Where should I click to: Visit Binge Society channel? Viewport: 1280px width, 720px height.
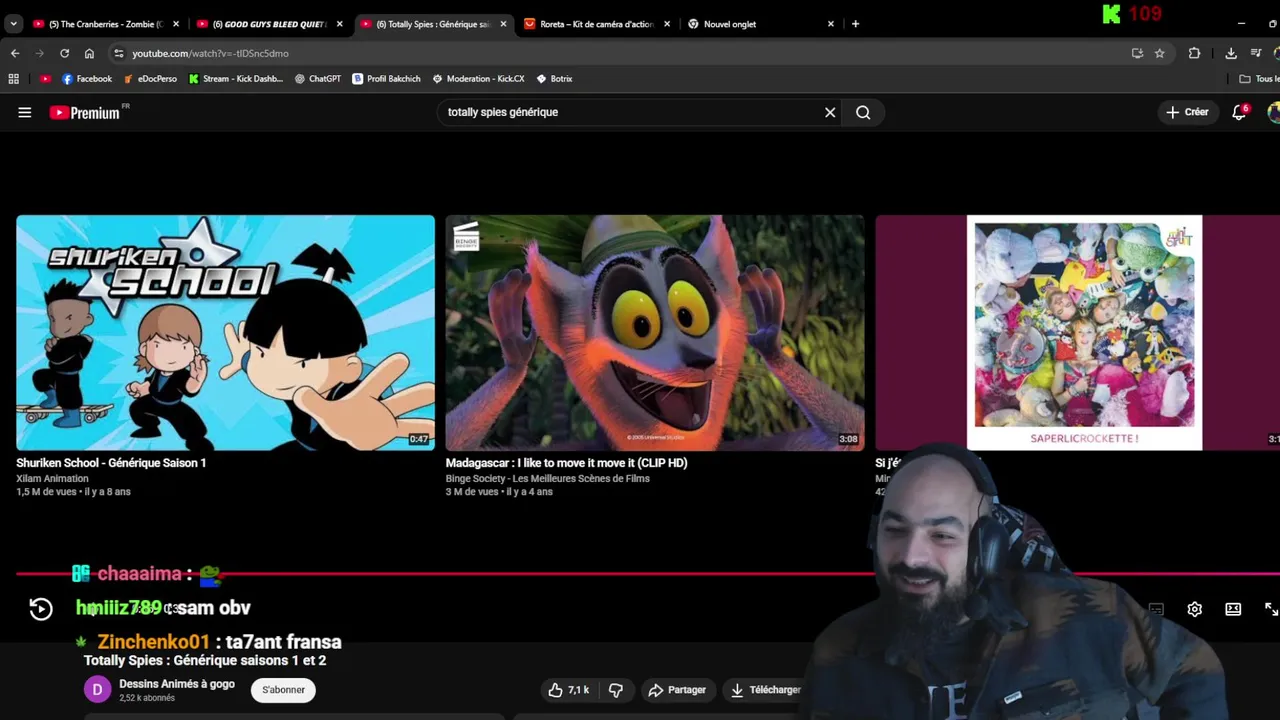point(547,479)
